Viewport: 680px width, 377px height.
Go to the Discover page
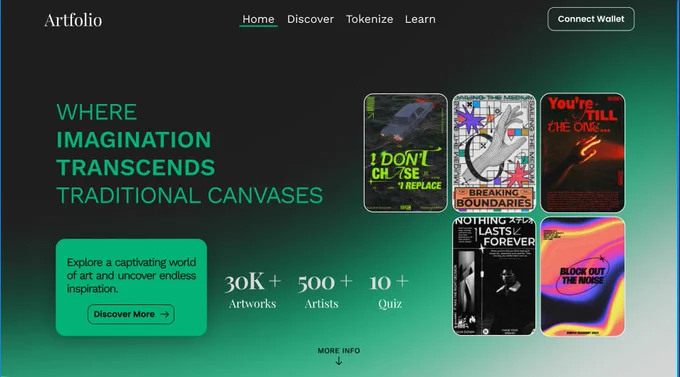(311, 19)
